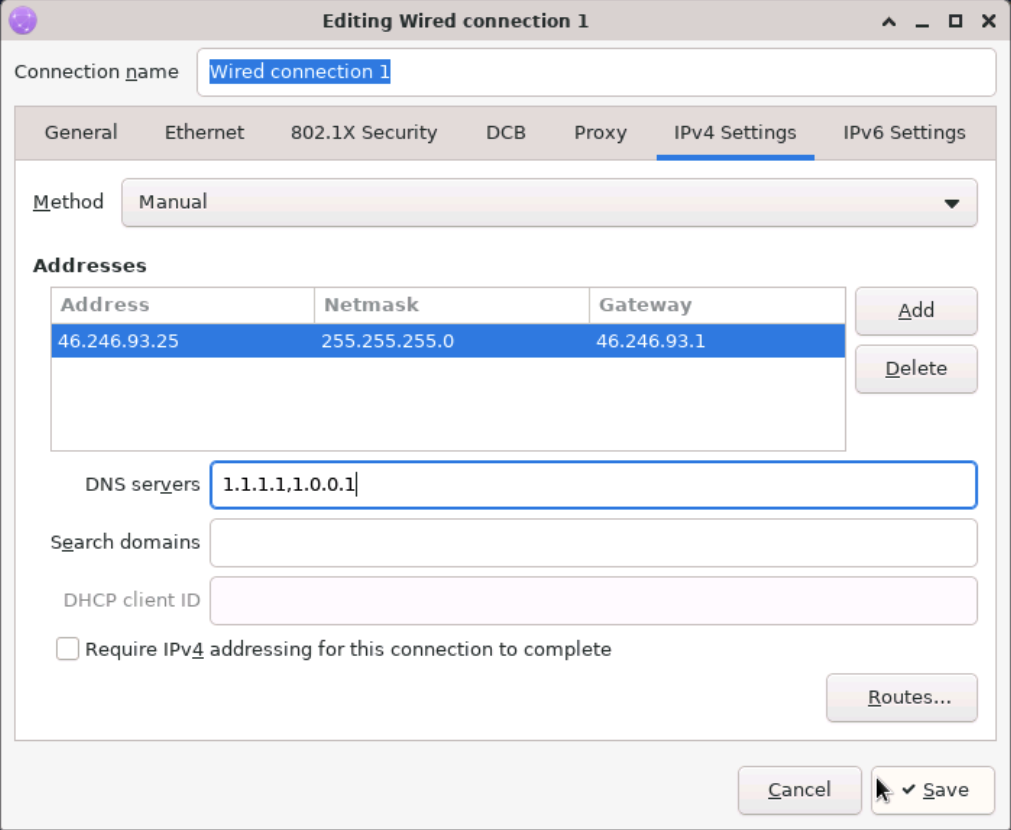Delete the selected address entry
The image size is (1011, 830).
click(915, 368)
